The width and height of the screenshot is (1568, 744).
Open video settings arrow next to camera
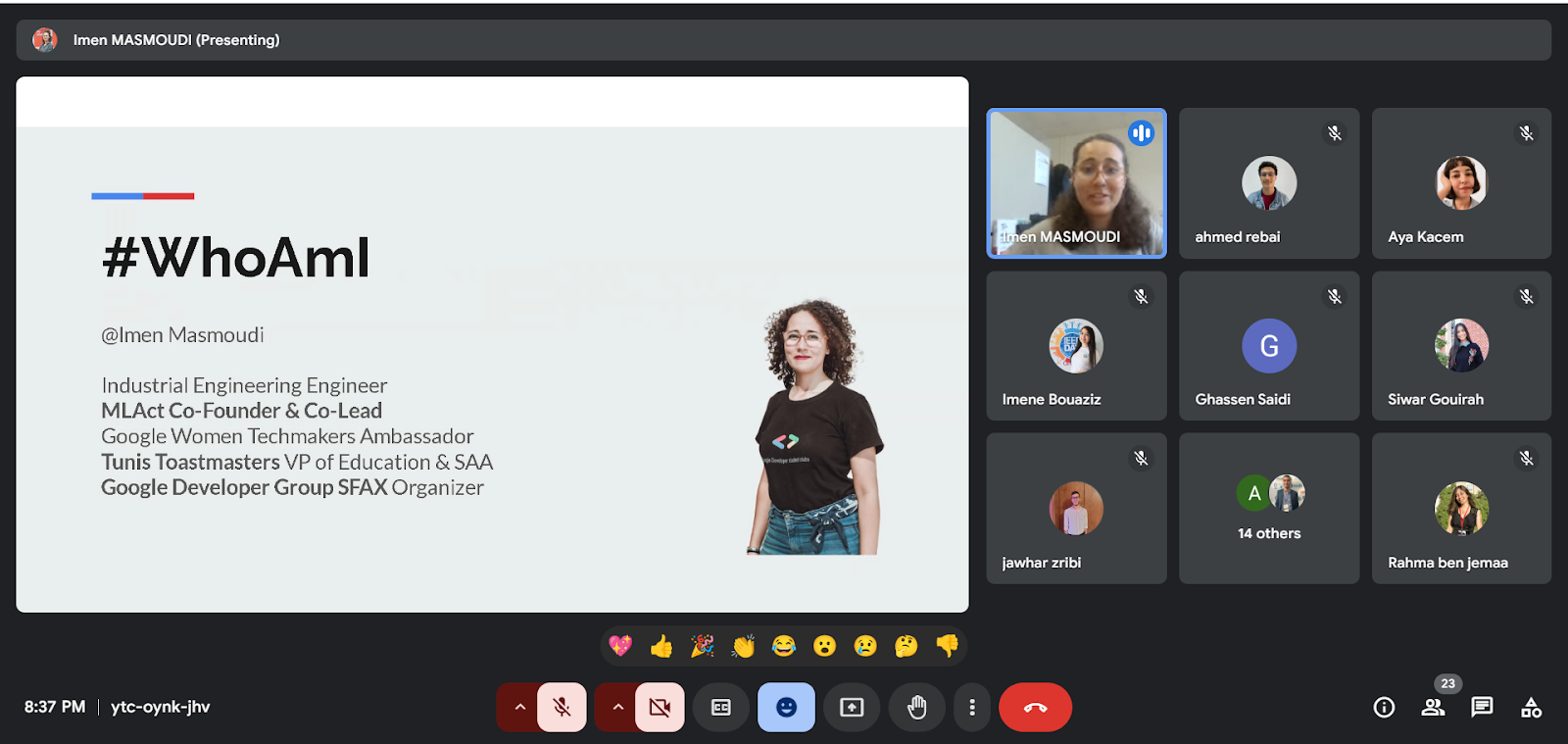(617, 707)
